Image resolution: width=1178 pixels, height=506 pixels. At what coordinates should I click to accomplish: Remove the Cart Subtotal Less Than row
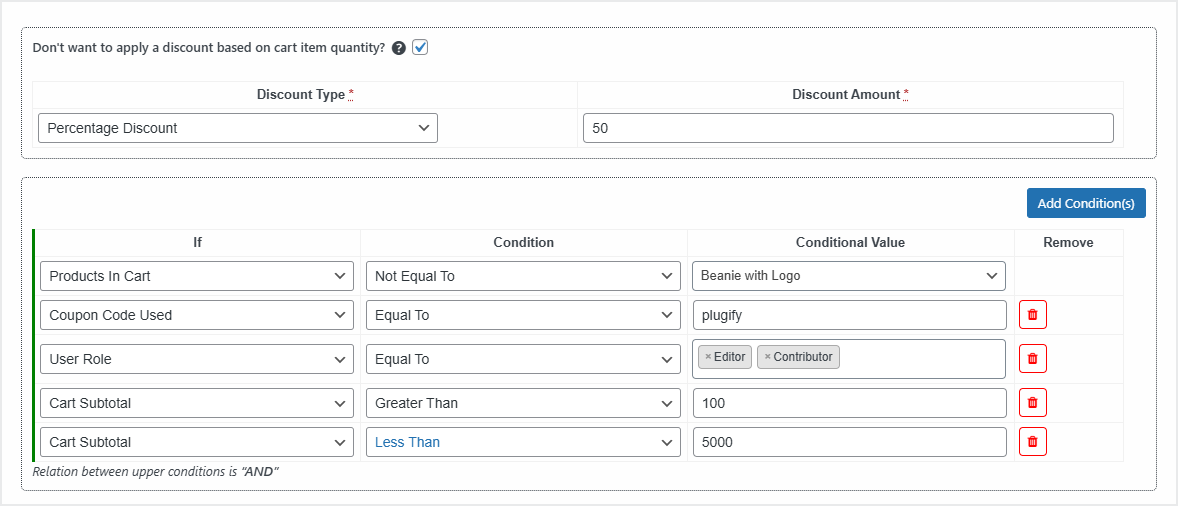click(x=1032, y=442)
